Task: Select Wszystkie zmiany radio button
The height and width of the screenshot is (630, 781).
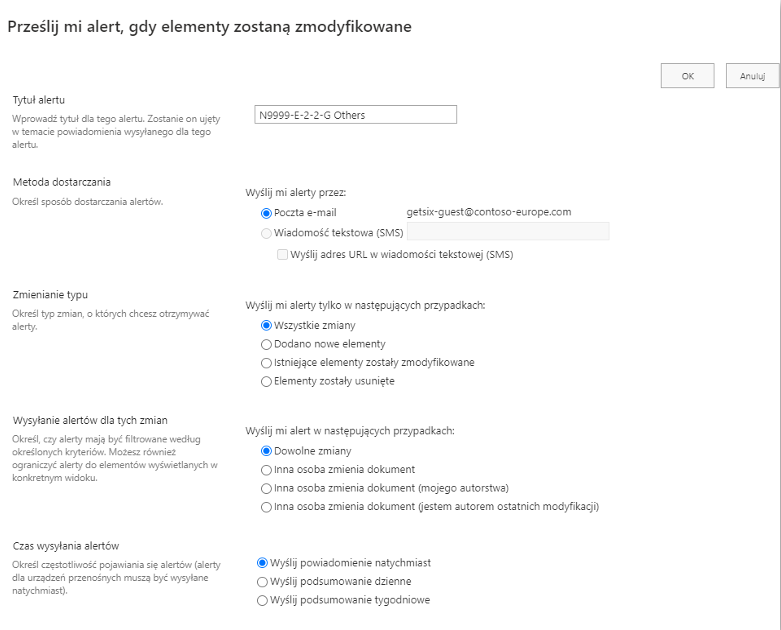Action: click(266, 326)
